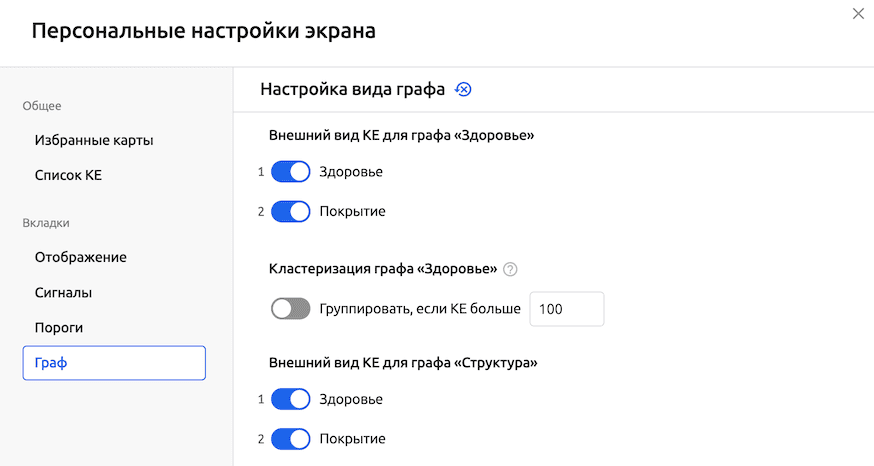Image resolution: width=874 pixels, height=466 pixels.
Task: Turn off Покрытие toggle for graph «Здоровье»
Action: (x=291, y=211)
